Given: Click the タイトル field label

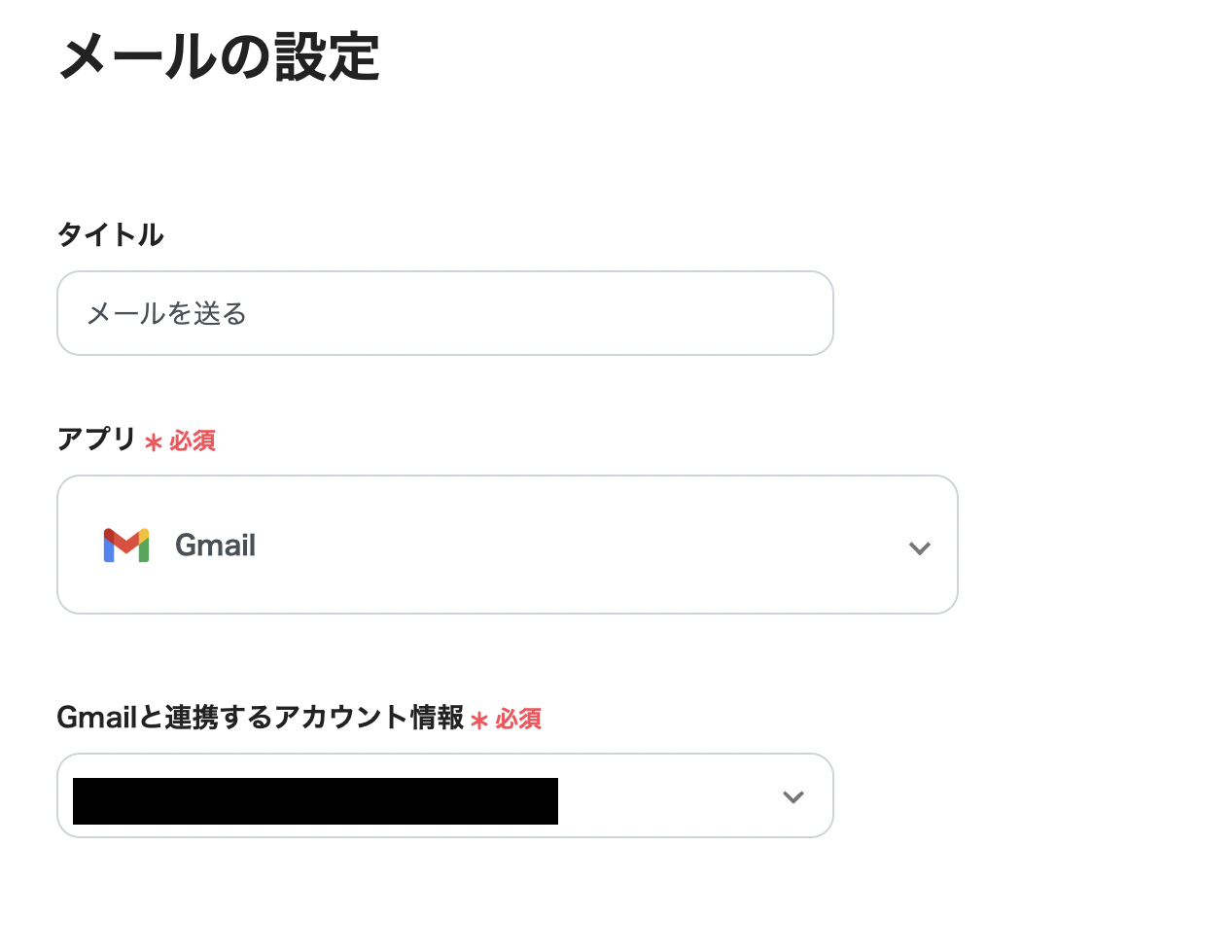Looking at the screenshot, I should (110, 234).
